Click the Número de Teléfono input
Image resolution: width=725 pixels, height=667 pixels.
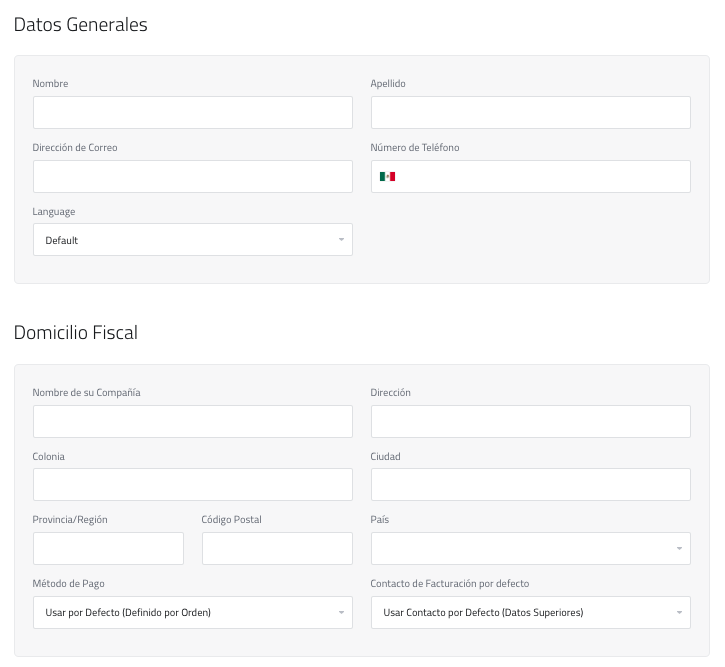pos(545,177)
